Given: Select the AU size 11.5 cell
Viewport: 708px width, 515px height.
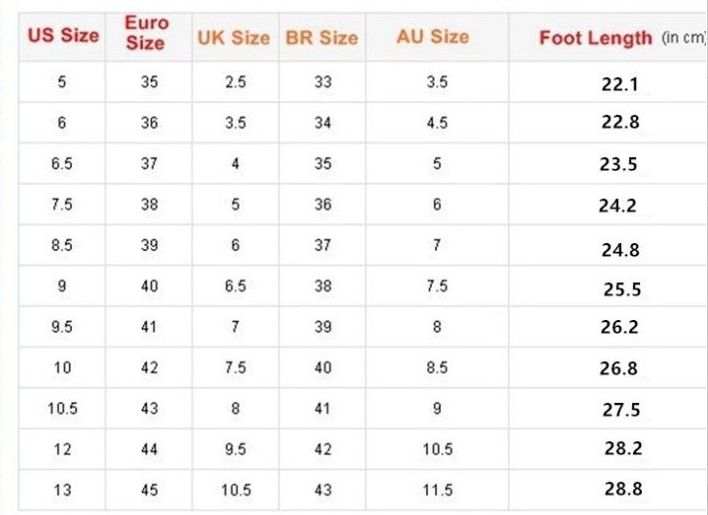Looking at the screenshot, I should coord(437,490).
